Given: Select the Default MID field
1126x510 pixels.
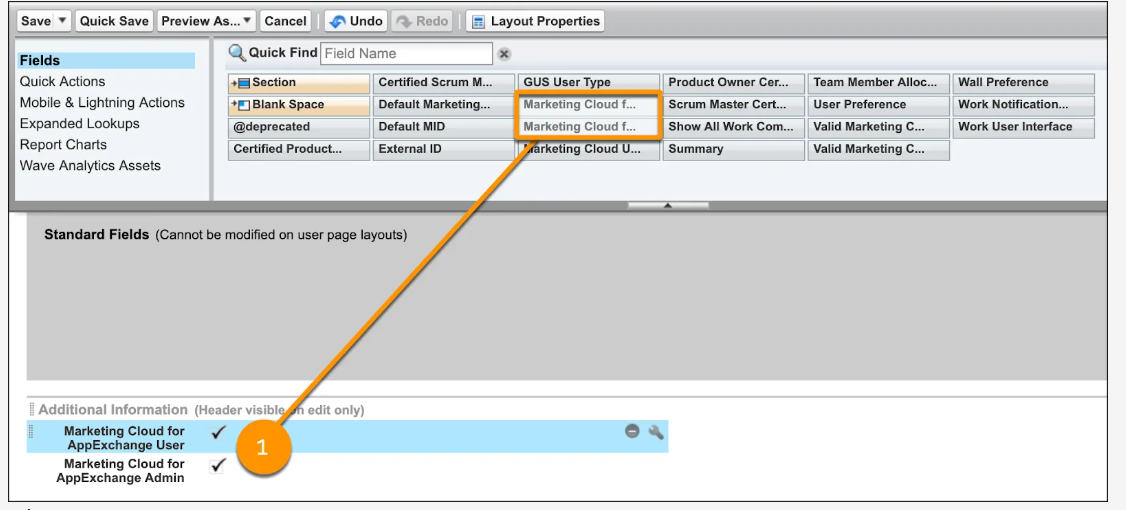Looking at the screenshot, I should 444,127.
